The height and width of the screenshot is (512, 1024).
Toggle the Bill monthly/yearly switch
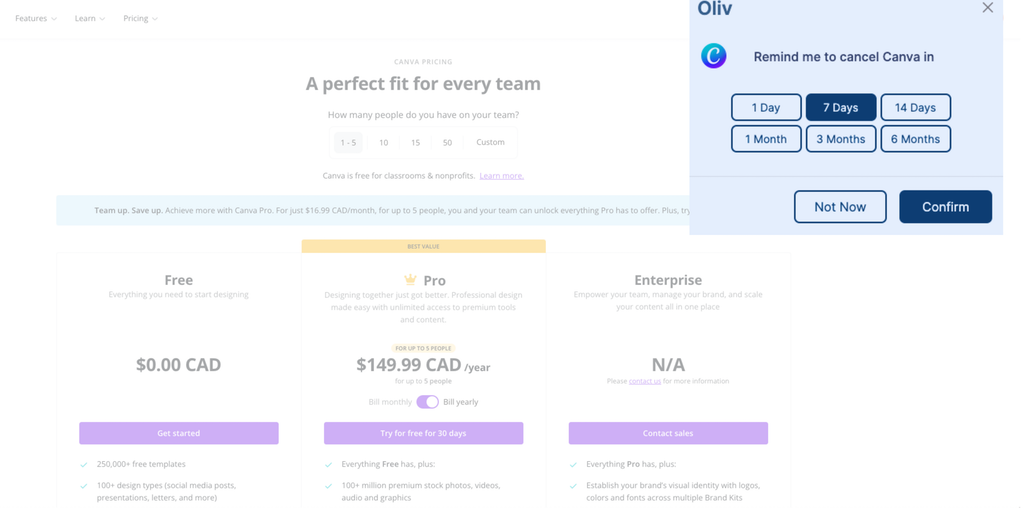coord(427,402)
